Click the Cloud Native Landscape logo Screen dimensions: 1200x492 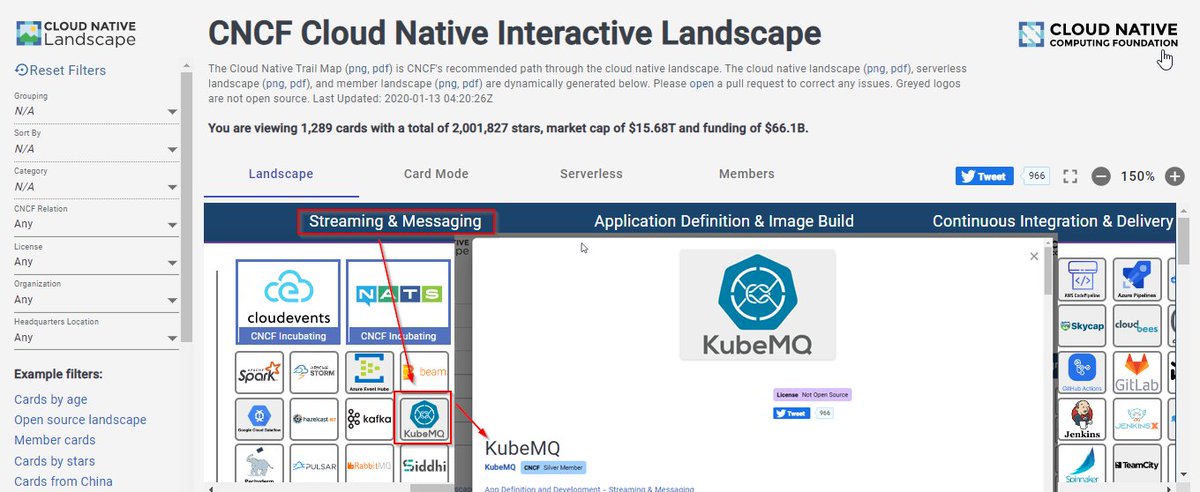tap(76, 32)
